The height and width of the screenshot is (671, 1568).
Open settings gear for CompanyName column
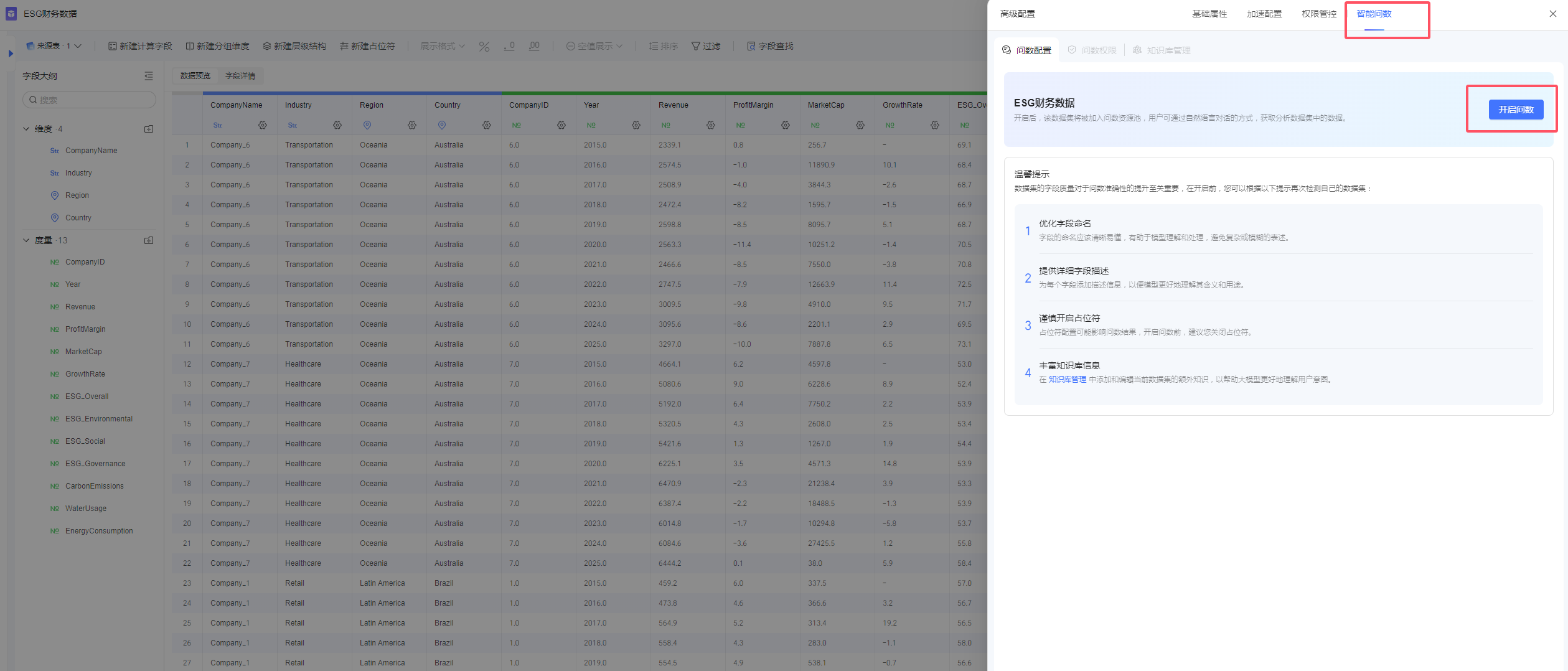click(x=263, y=125)
